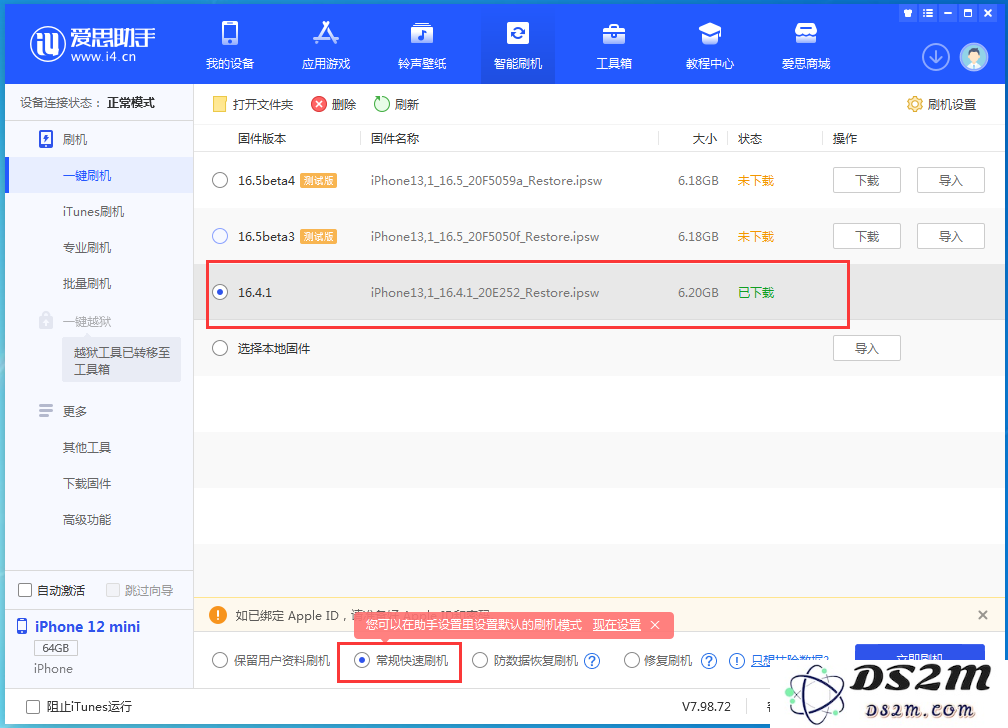Select 一键刷机 in the sidebar

pyautogui.click(x=87, y=176)
